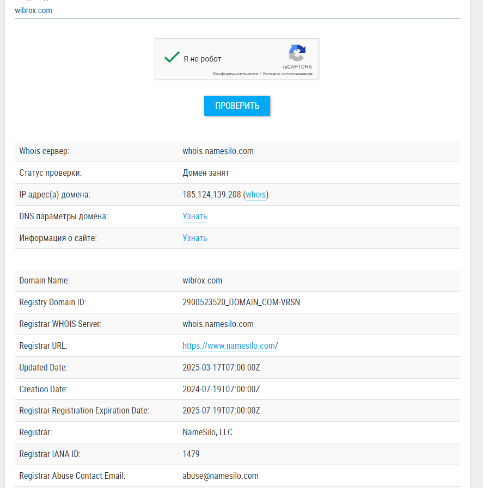
Task: Select Registrar IANA ID value 1479
Action: click(191, 454)
